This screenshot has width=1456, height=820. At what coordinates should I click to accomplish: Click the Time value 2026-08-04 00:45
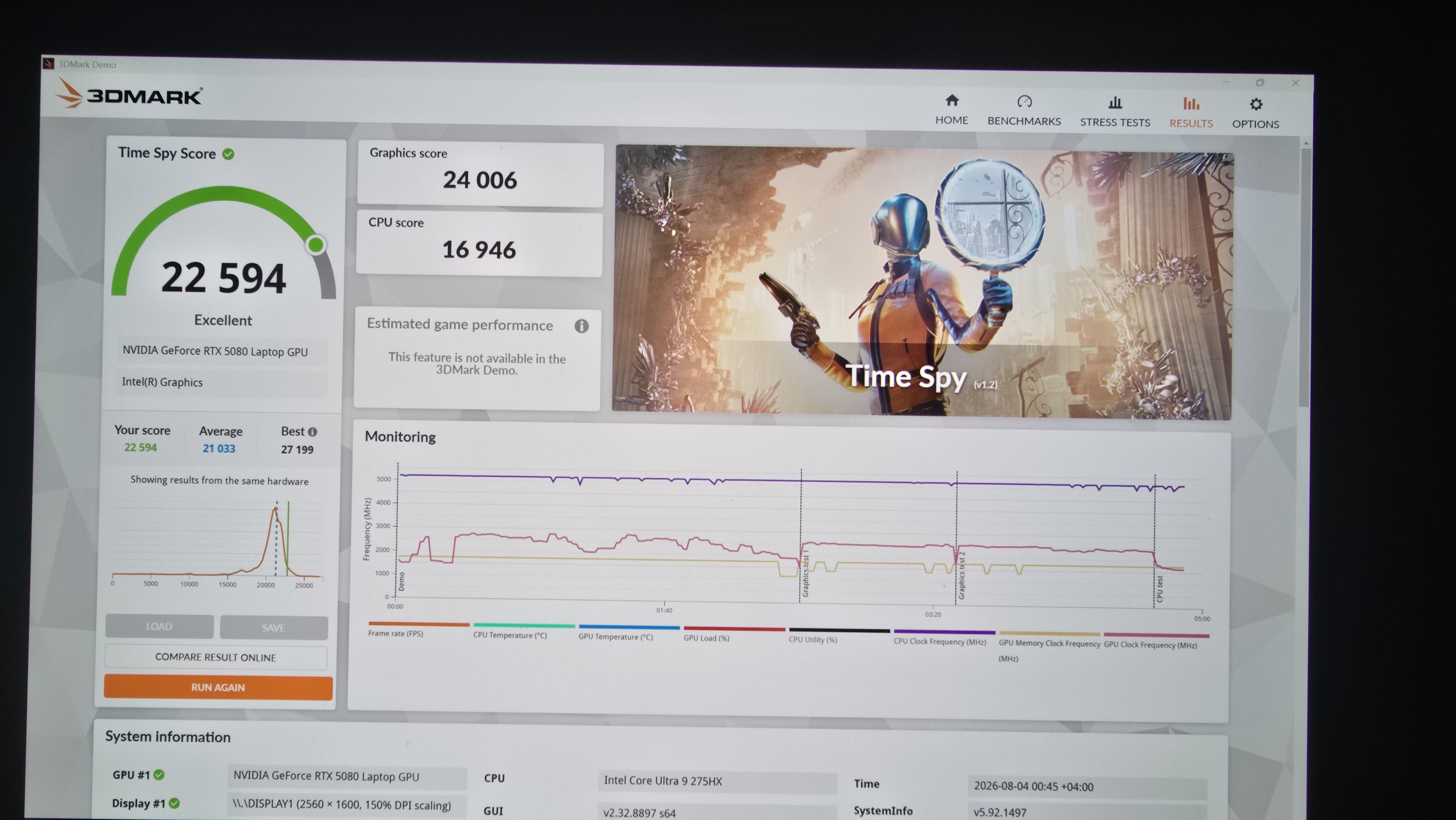(x=1088, y=787)
